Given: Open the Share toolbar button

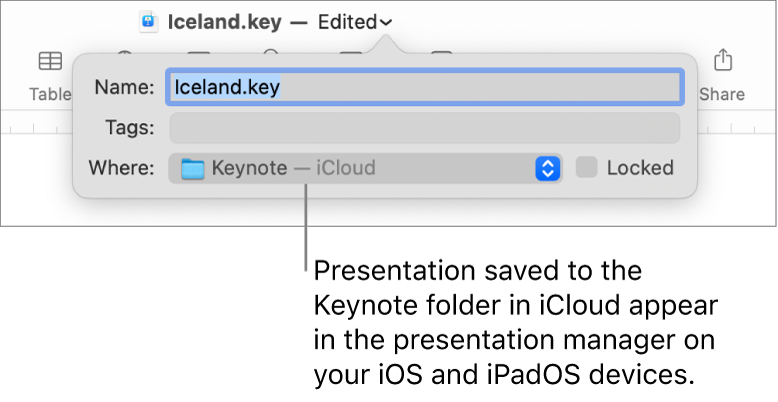Looking at the screenshot, I should (722, 62).
